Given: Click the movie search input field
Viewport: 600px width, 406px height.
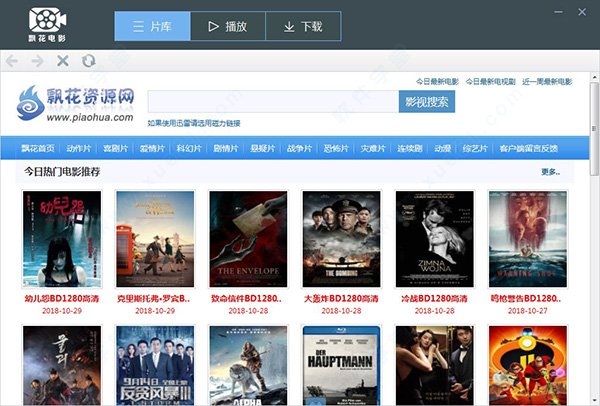Looking at the screenshot, I should (x=273, y=101).
